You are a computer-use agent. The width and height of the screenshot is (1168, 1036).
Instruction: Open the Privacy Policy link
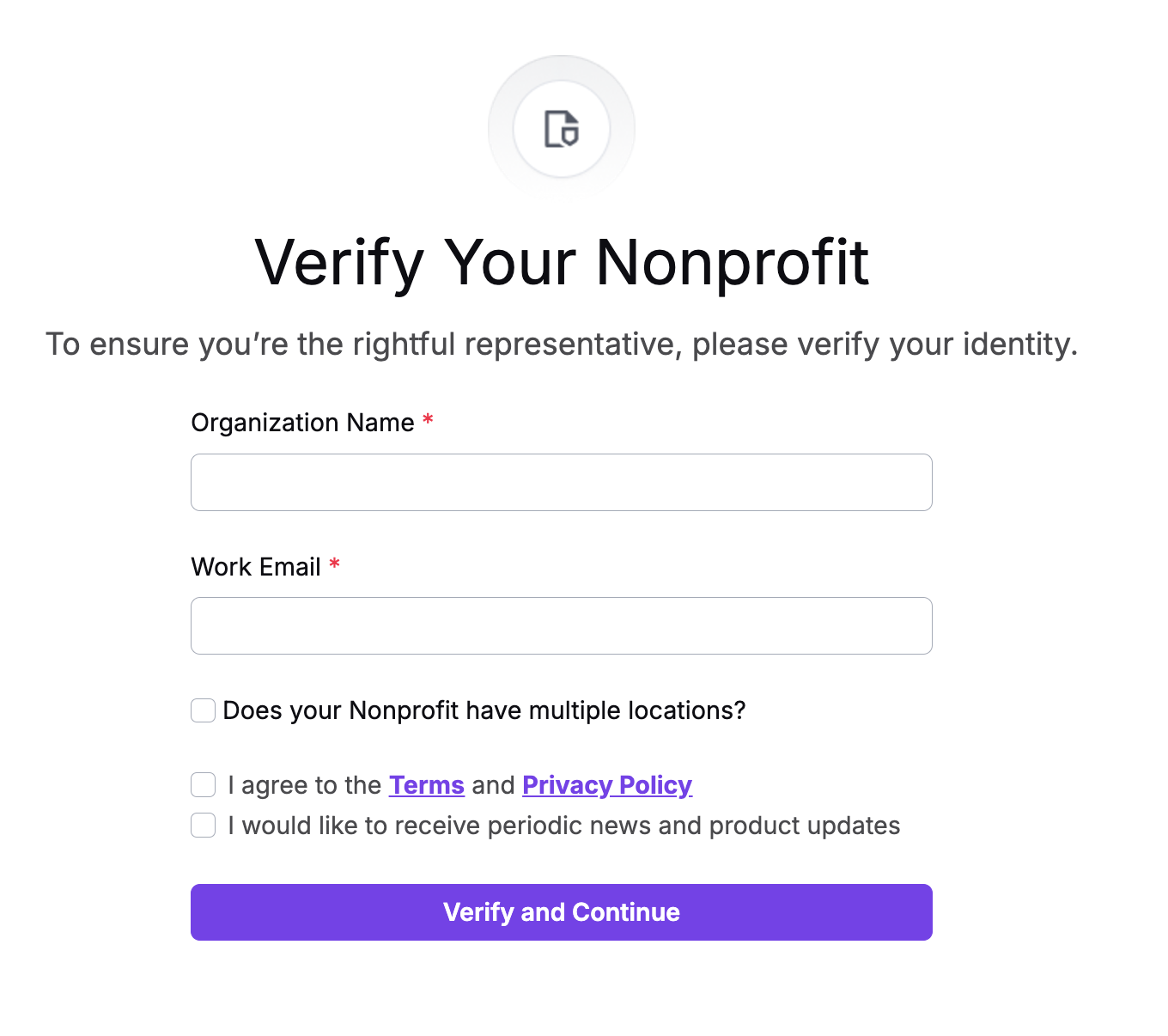point(607,785)
